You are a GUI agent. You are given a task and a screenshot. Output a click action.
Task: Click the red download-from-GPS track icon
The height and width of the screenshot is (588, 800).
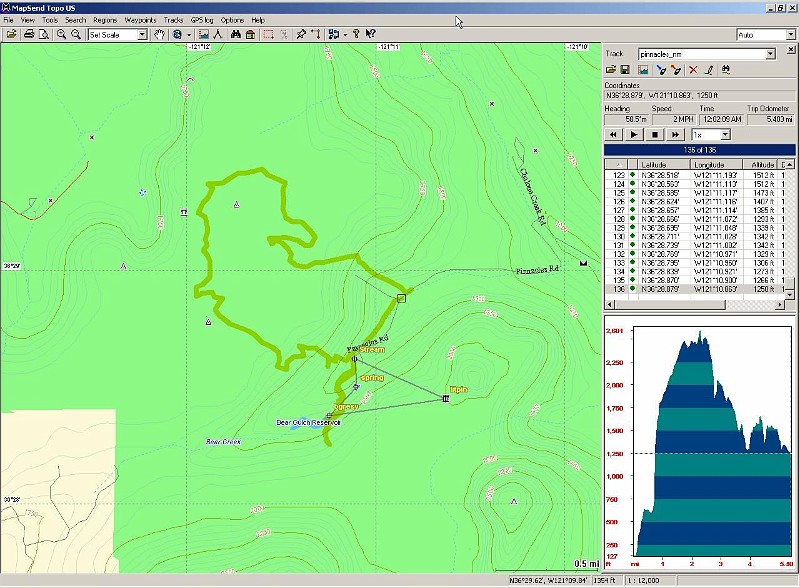point(676,69)
